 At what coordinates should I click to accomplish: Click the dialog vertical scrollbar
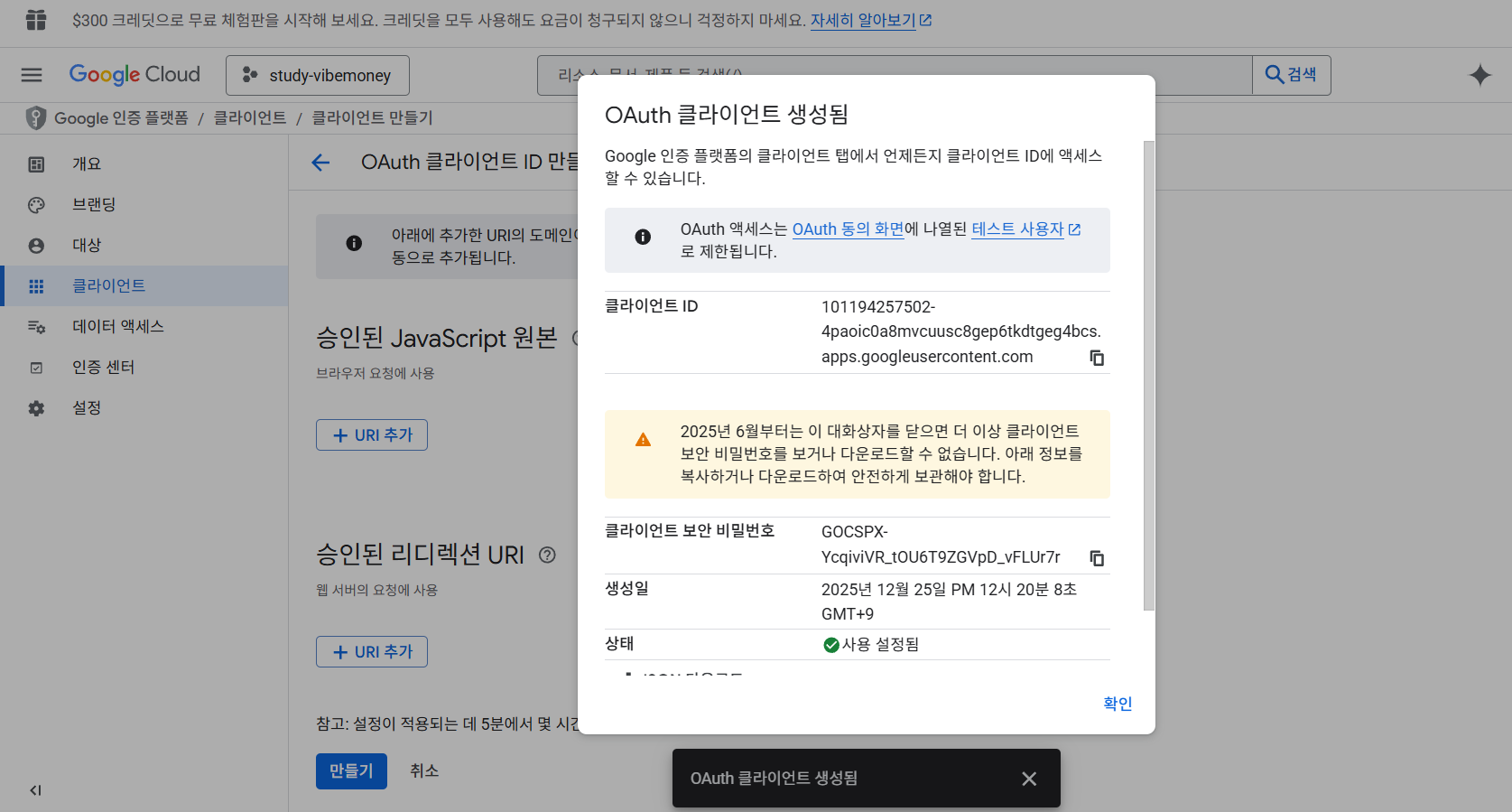[x=1149, y=375]
